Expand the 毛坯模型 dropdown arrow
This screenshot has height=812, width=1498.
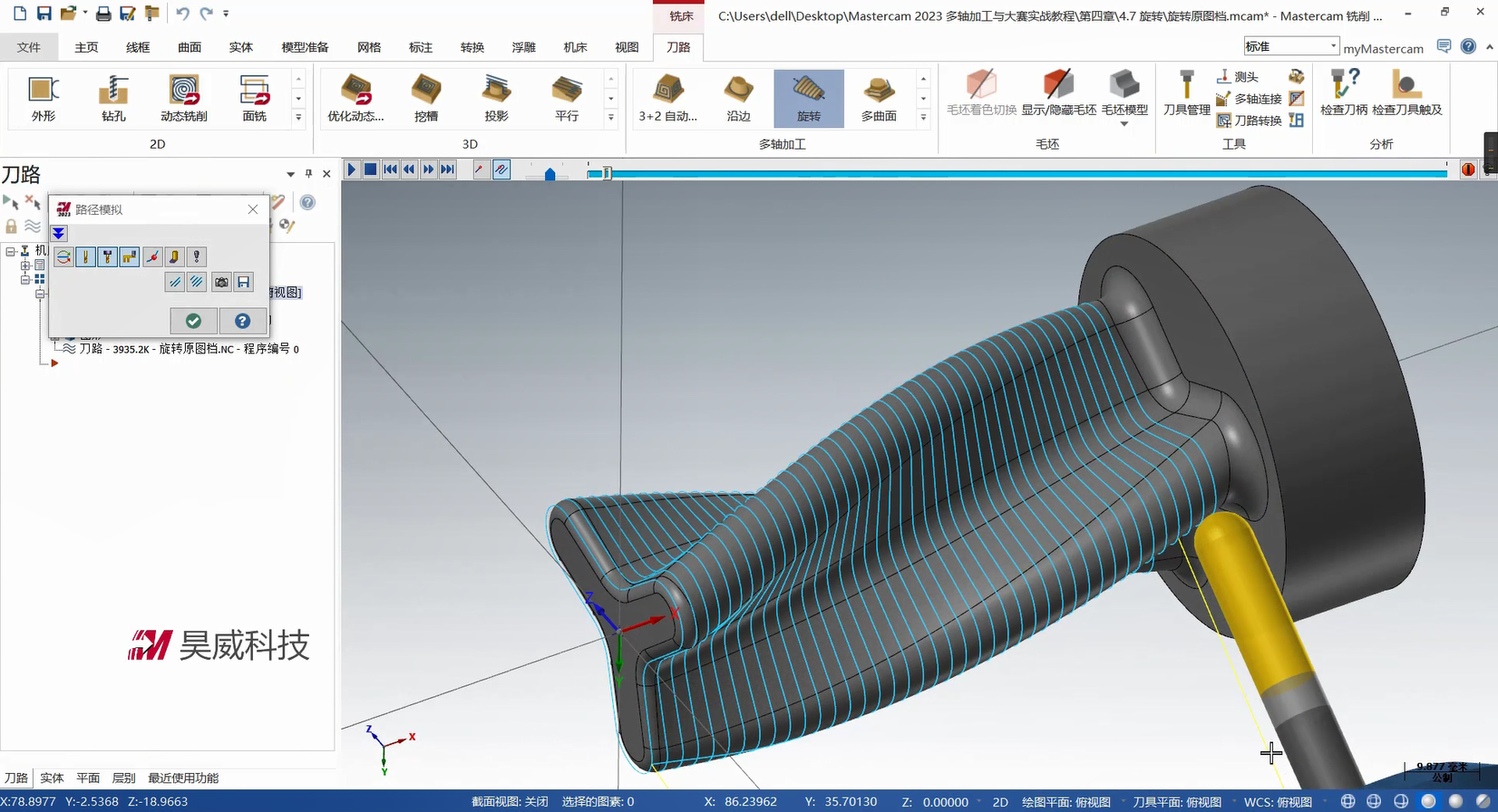coord(1124,124)
